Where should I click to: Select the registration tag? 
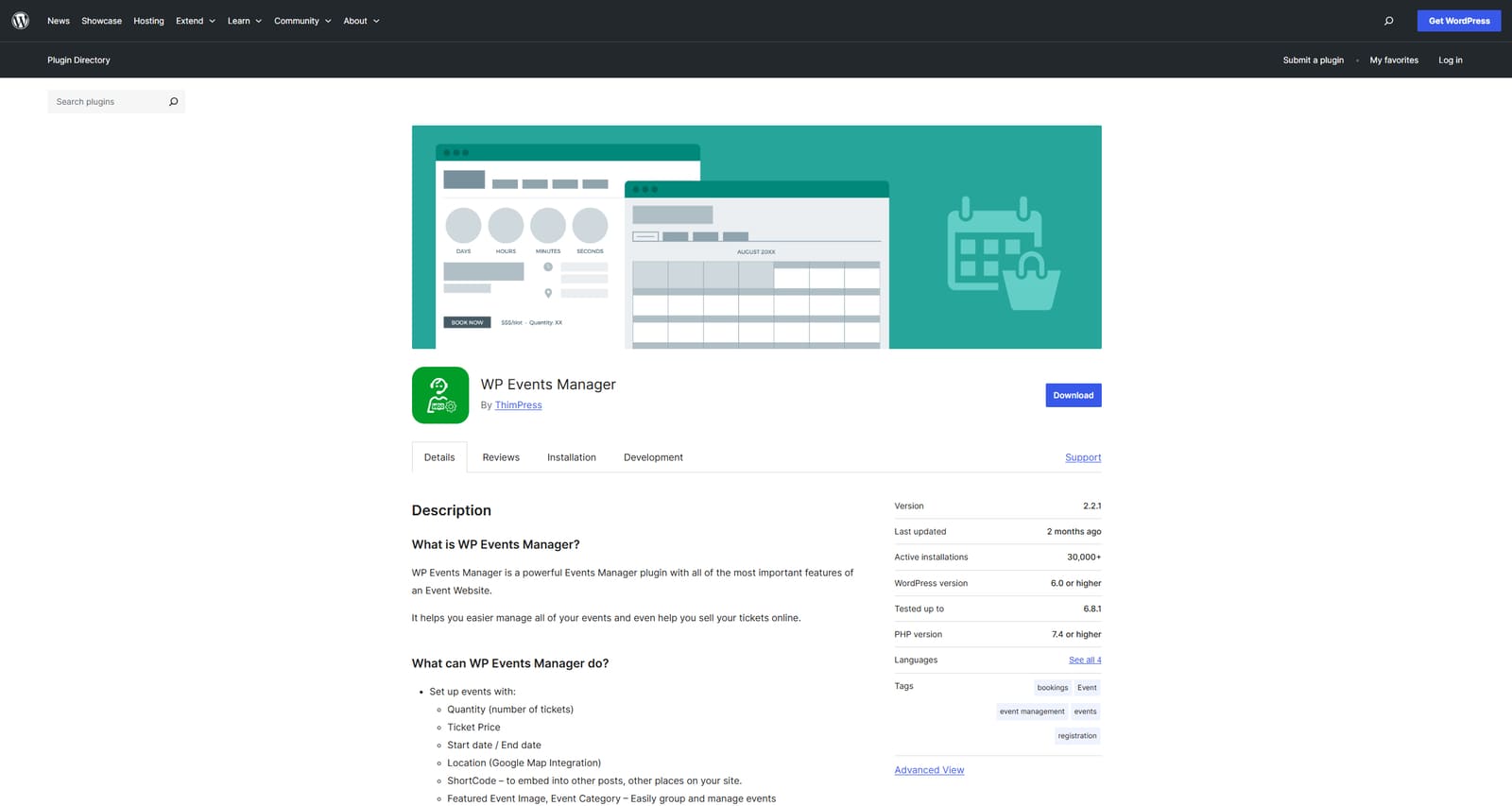pos(1077,736)
